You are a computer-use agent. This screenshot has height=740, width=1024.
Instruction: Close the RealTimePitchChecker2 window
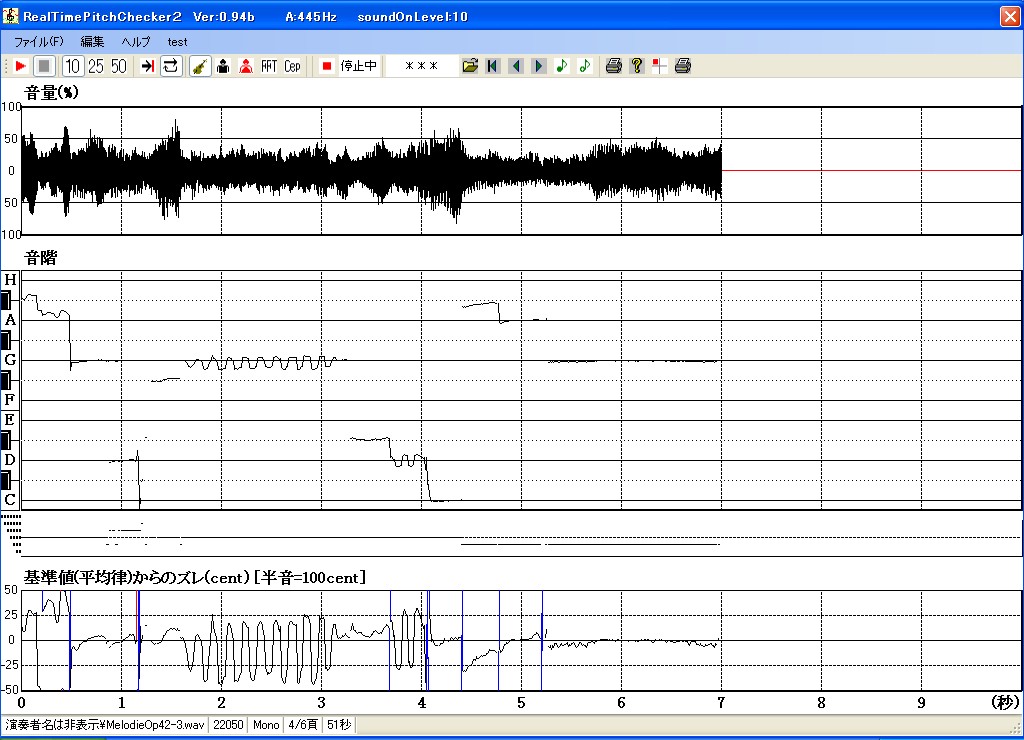(1010, 16)
